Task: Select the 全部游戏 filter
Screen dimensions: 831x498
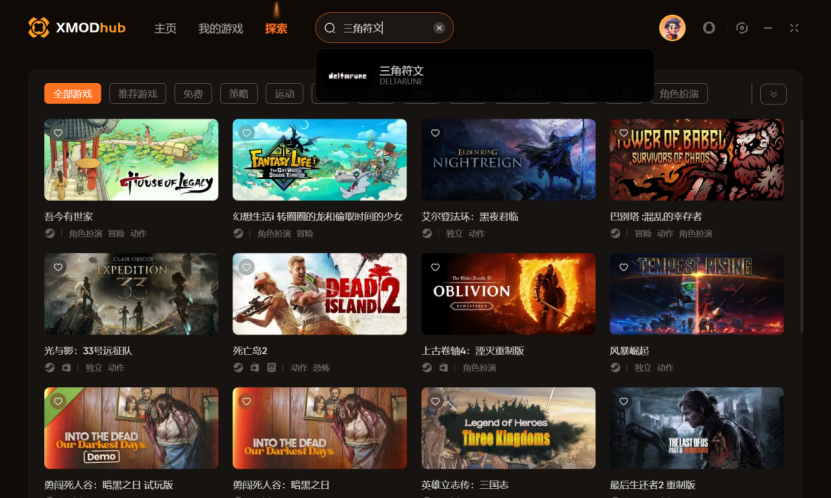Action: [x=73, y=94]
